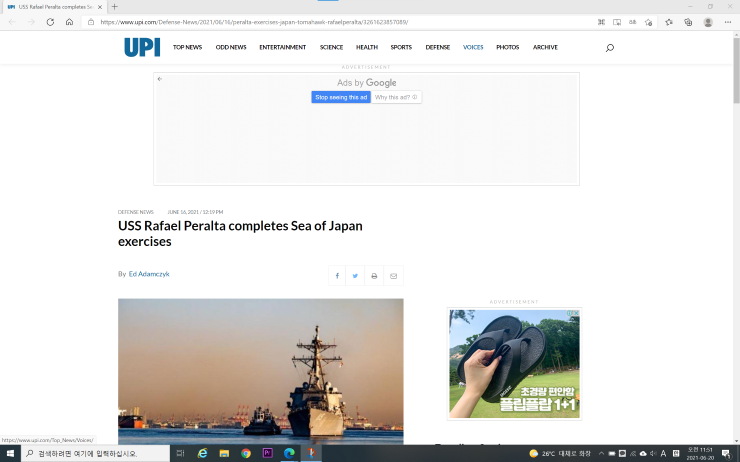Click the print article icon
Image resolution: width=740 pixels, height=462 pixels.
374,276
